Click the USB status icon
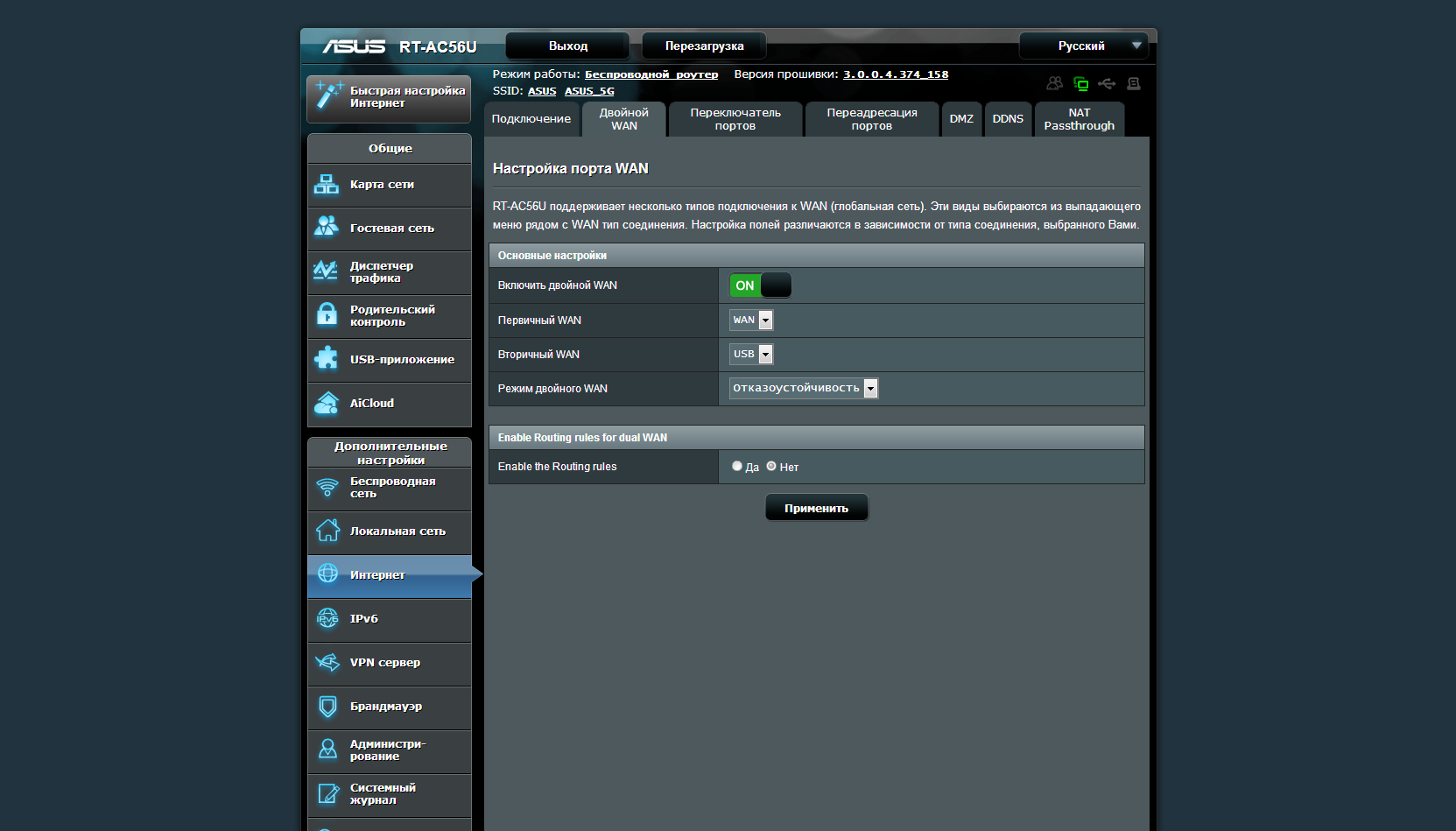The image size is (1456, 831). (1107, 83)
